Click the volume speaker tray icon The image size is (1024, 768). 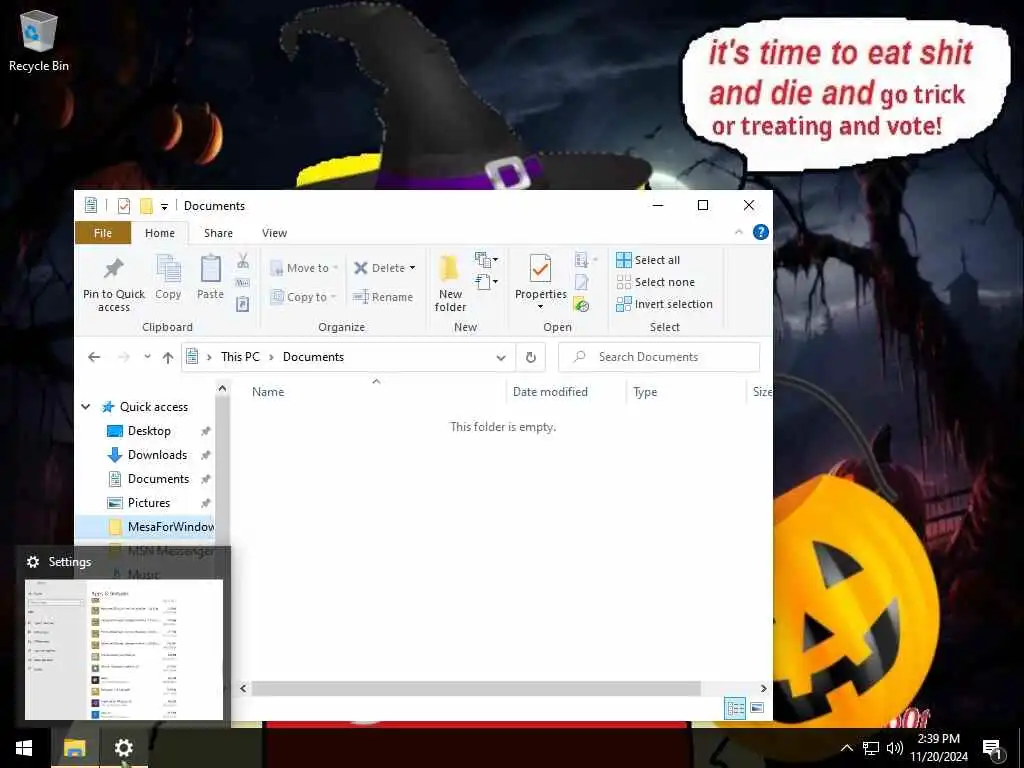coord(895,748)
